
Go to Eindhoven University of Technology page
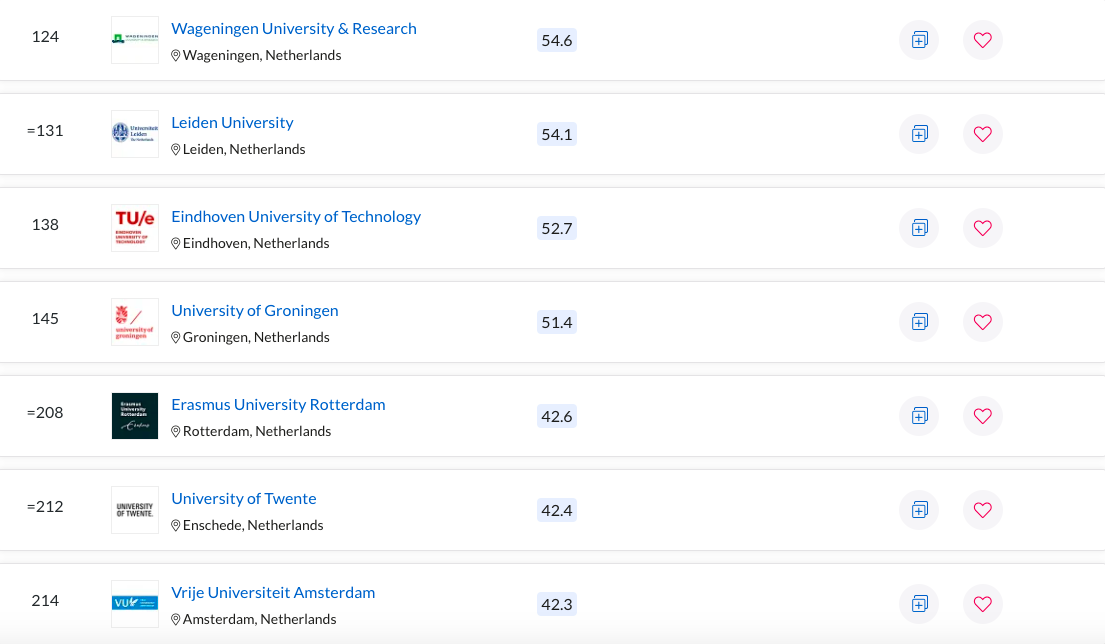(x=296, y=217)
